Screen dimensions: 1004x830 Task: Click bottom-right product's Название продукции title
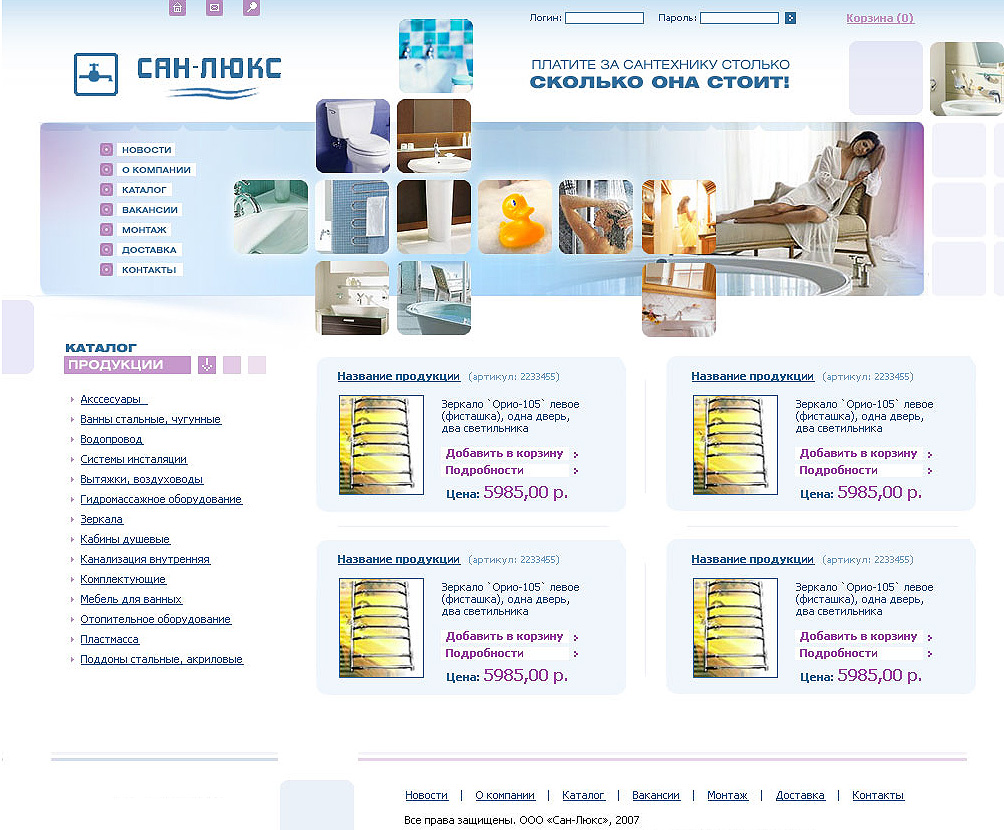pyautogui.click(x=752, y=559)
